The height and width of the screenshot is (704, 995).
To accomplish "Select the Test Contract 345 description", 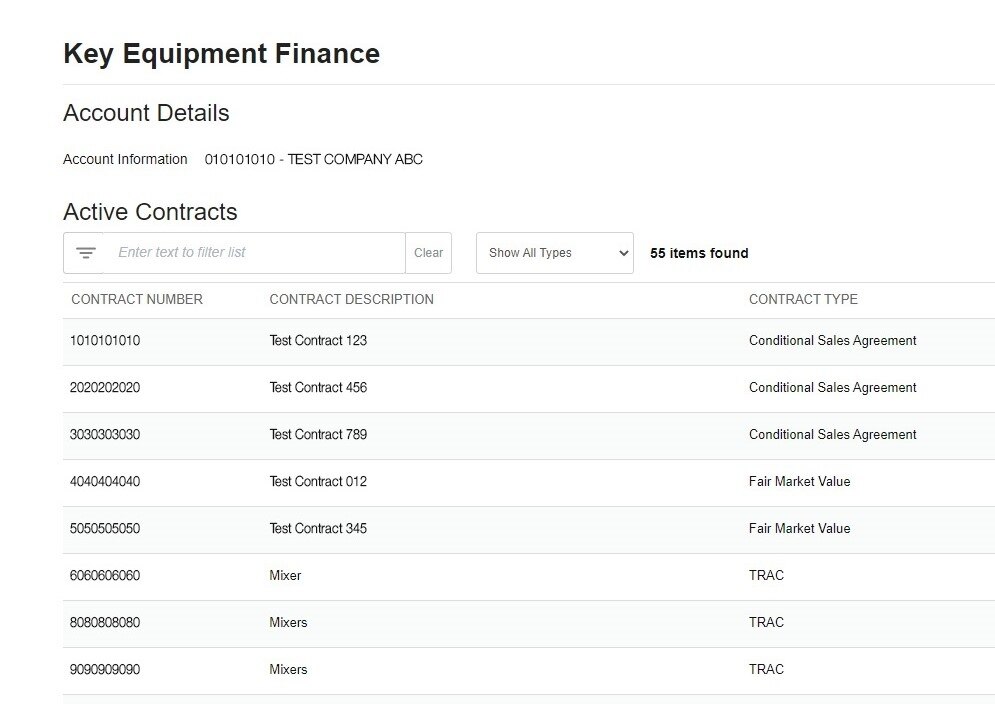I will pos(318,529).
